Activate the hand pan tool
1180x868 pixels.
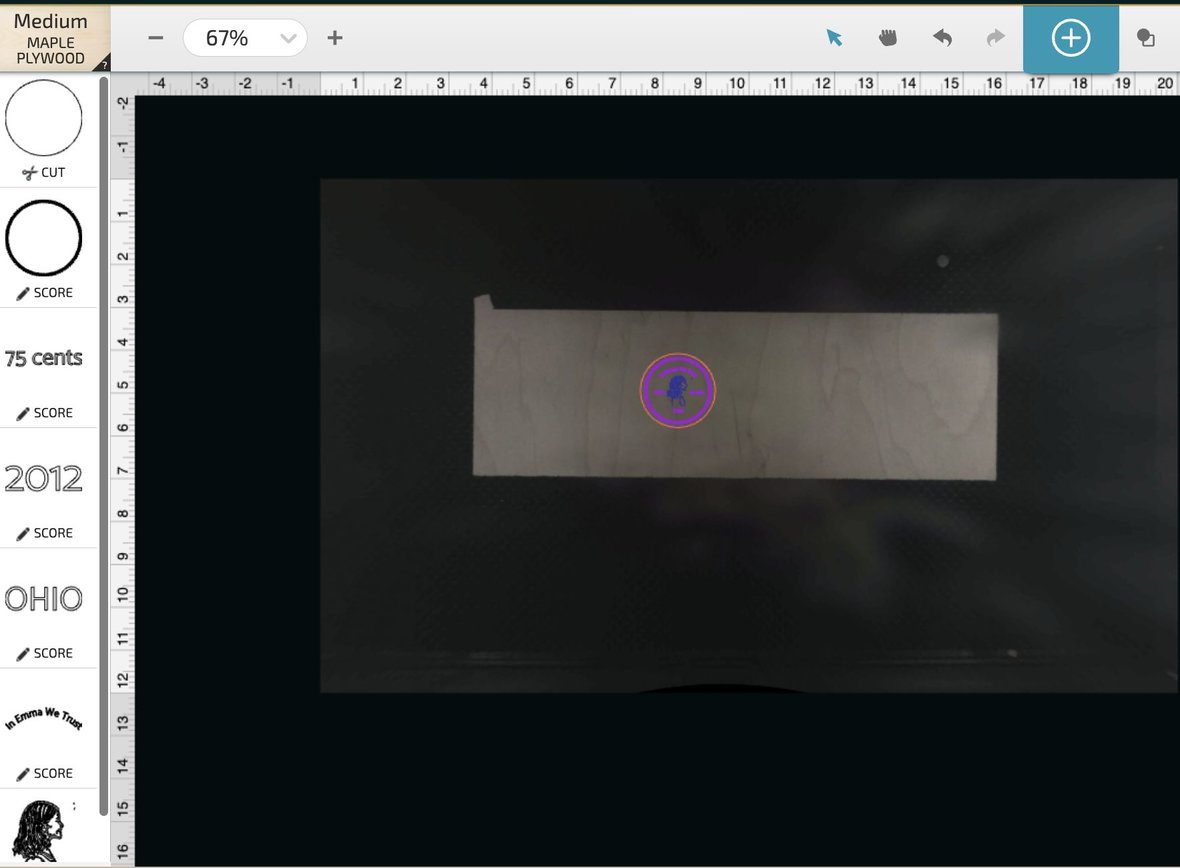click(x=888, y=38)
